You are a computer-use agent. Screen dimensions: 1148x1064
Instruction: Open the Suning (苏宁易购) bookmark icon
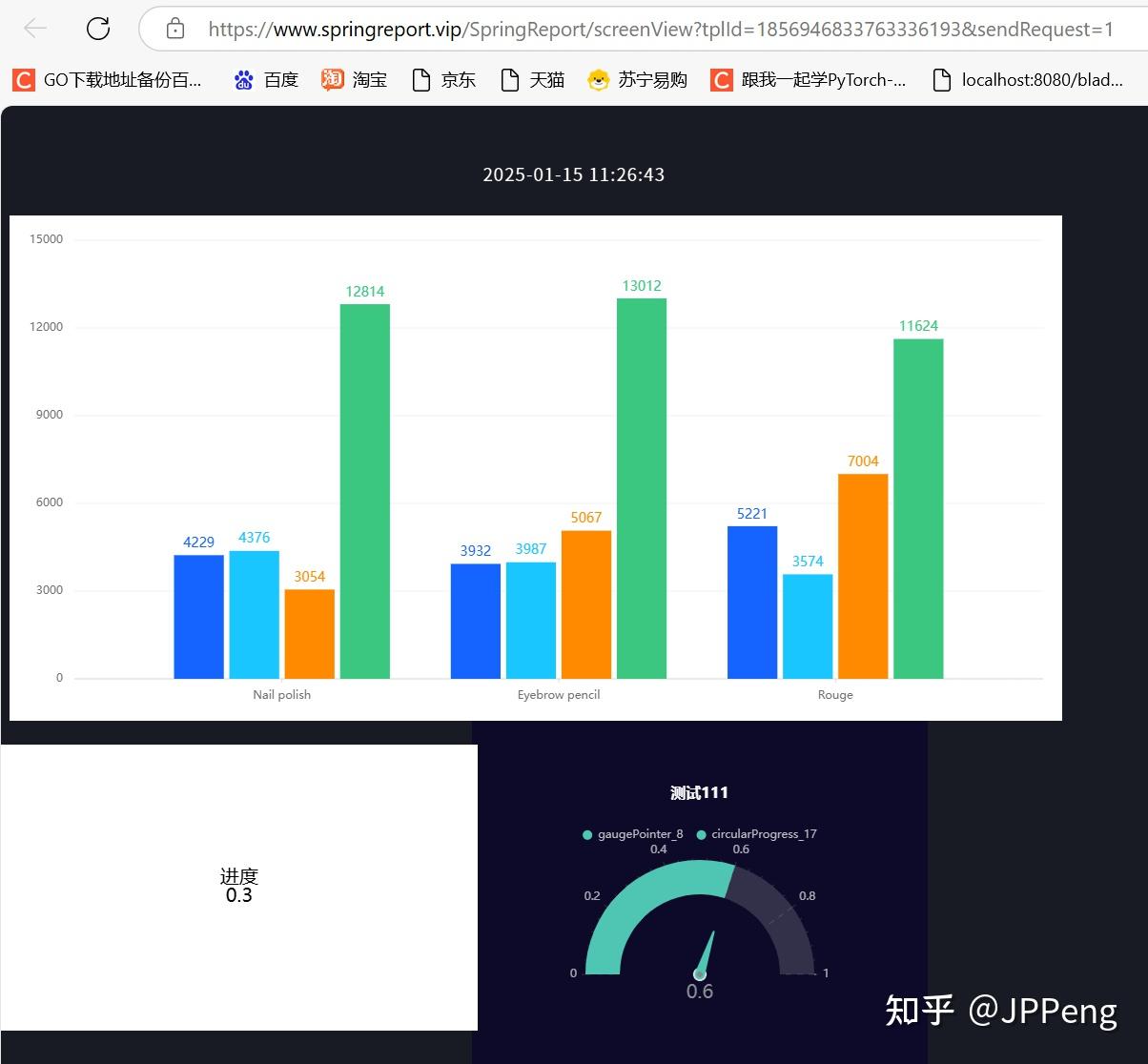click(x=598, y=79)
